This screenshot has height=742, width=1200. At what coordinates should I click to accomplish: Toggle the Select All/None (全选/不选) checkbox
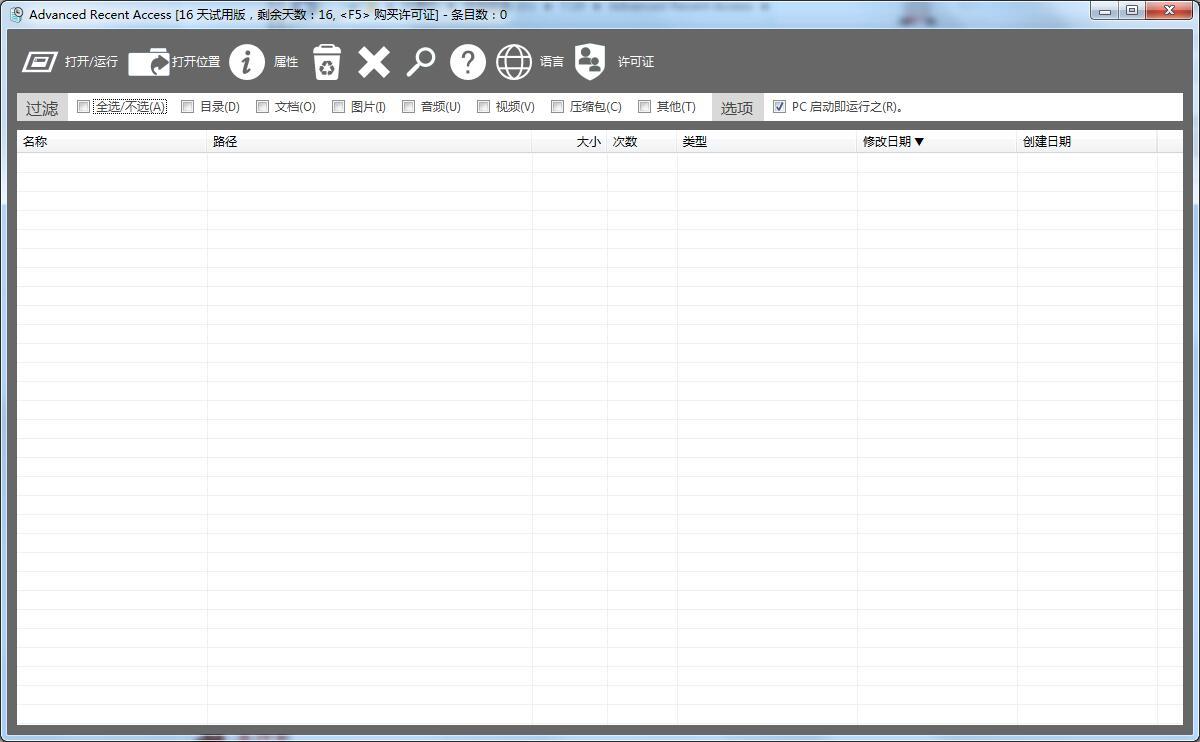(x=83, y=107)
